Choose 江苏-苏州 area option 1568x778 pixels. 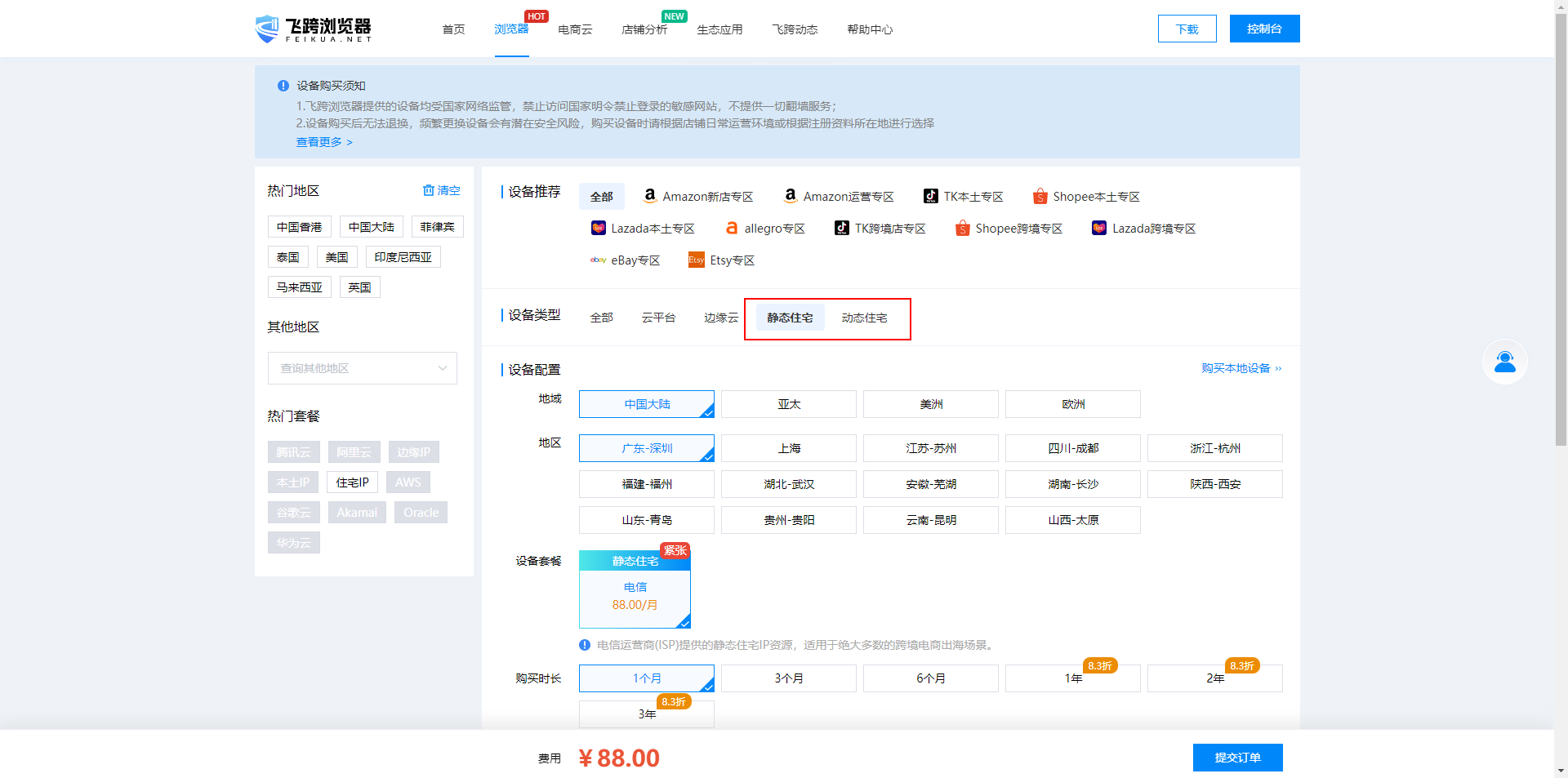[x=931, y=448]
